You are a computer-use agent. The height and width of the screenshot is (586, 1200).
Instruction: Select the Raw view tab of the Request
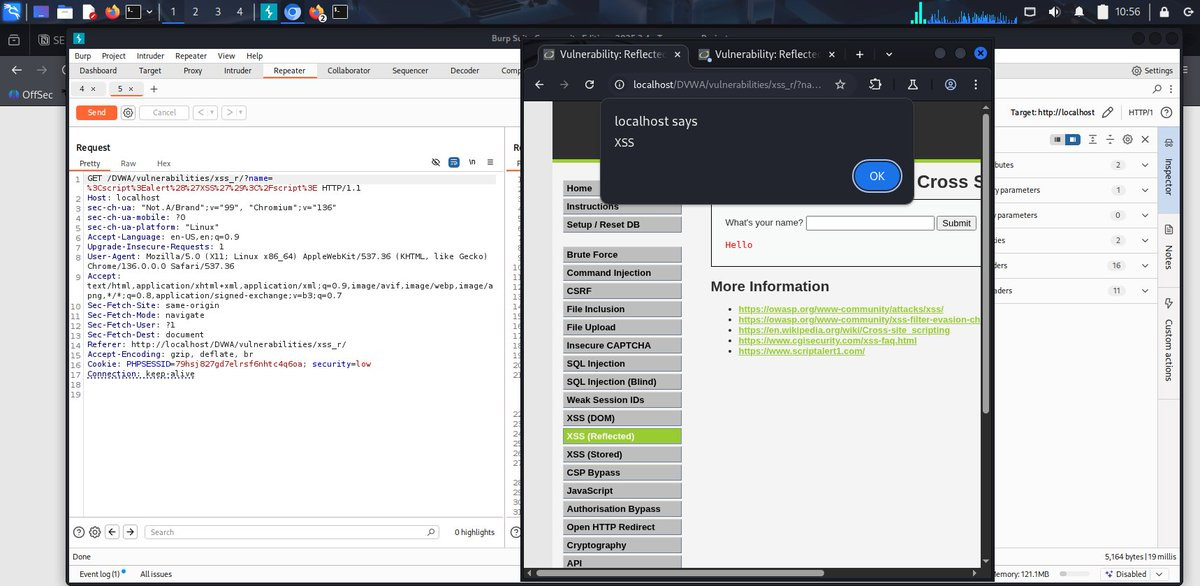pos(129,163)
